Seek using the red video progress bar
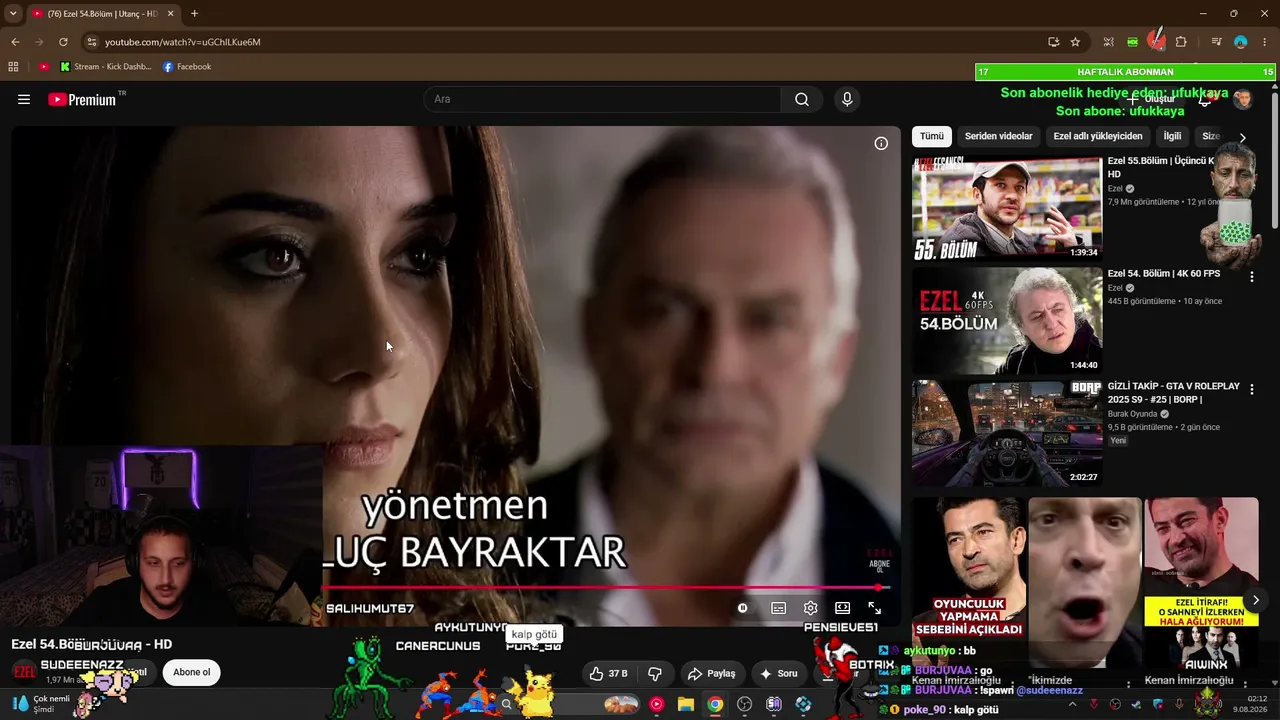Viewport: 1280px width, 720px height. [605, 588]
